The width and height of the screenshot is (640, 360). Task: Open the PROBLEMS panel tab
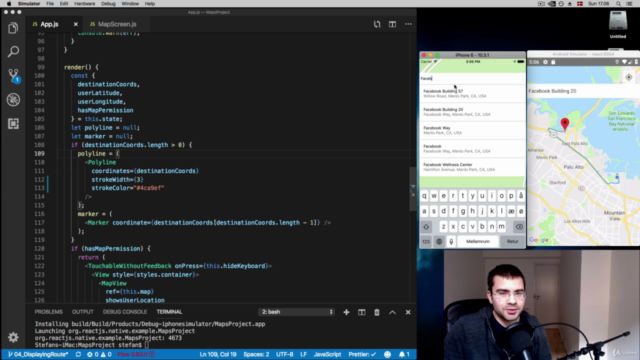coord(49,312)
